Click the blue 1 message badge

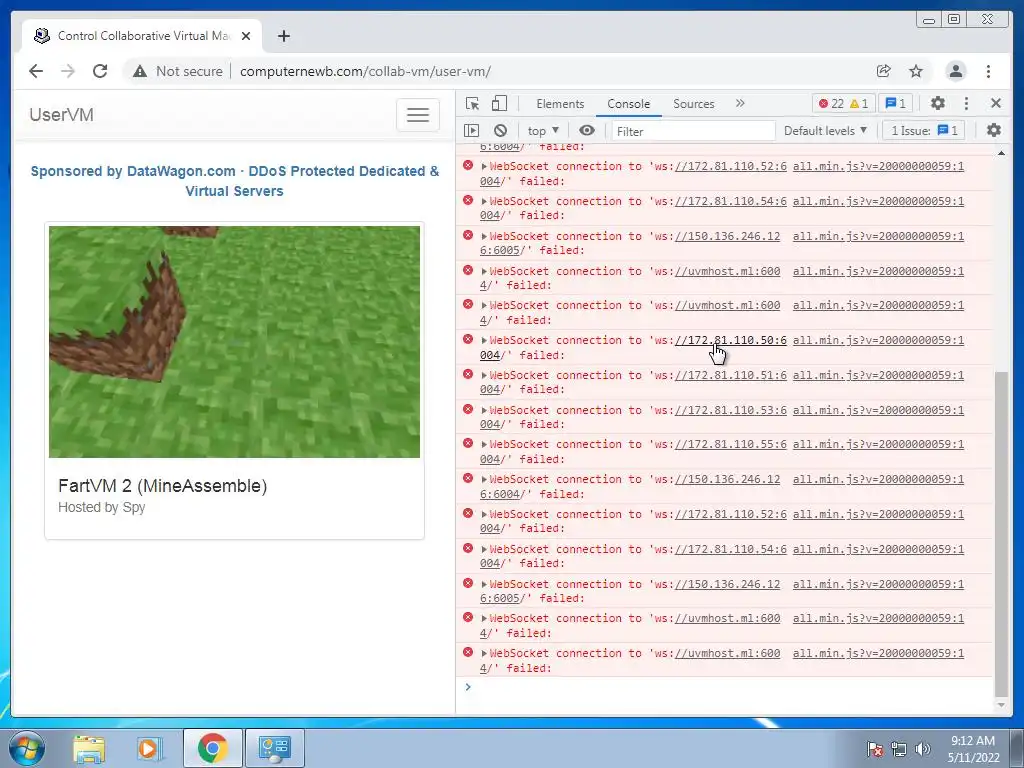click(896, 103)
